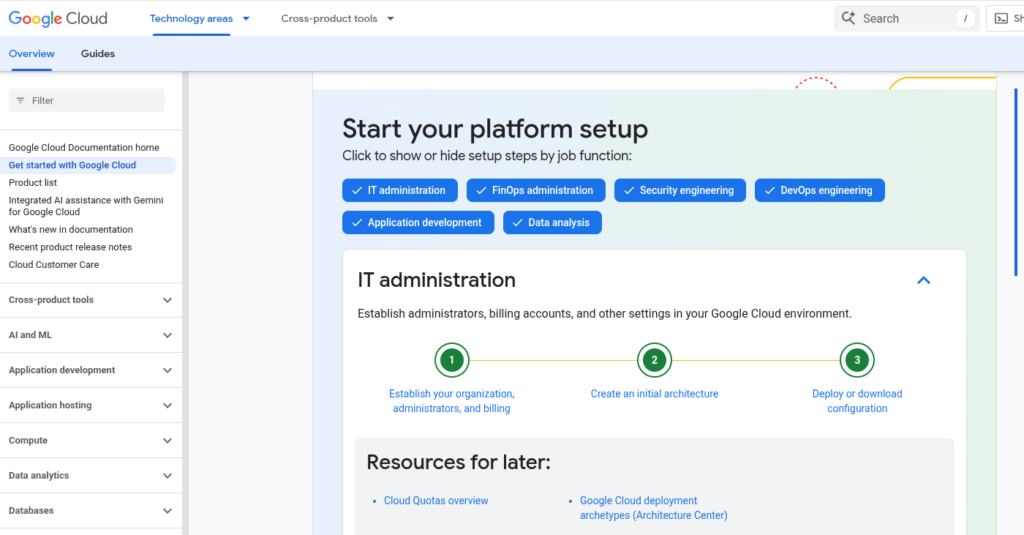Open Product list in sidebar
Image resolution: width=1024 pixels, height=535 pixels.
click(x=33, y=183)
